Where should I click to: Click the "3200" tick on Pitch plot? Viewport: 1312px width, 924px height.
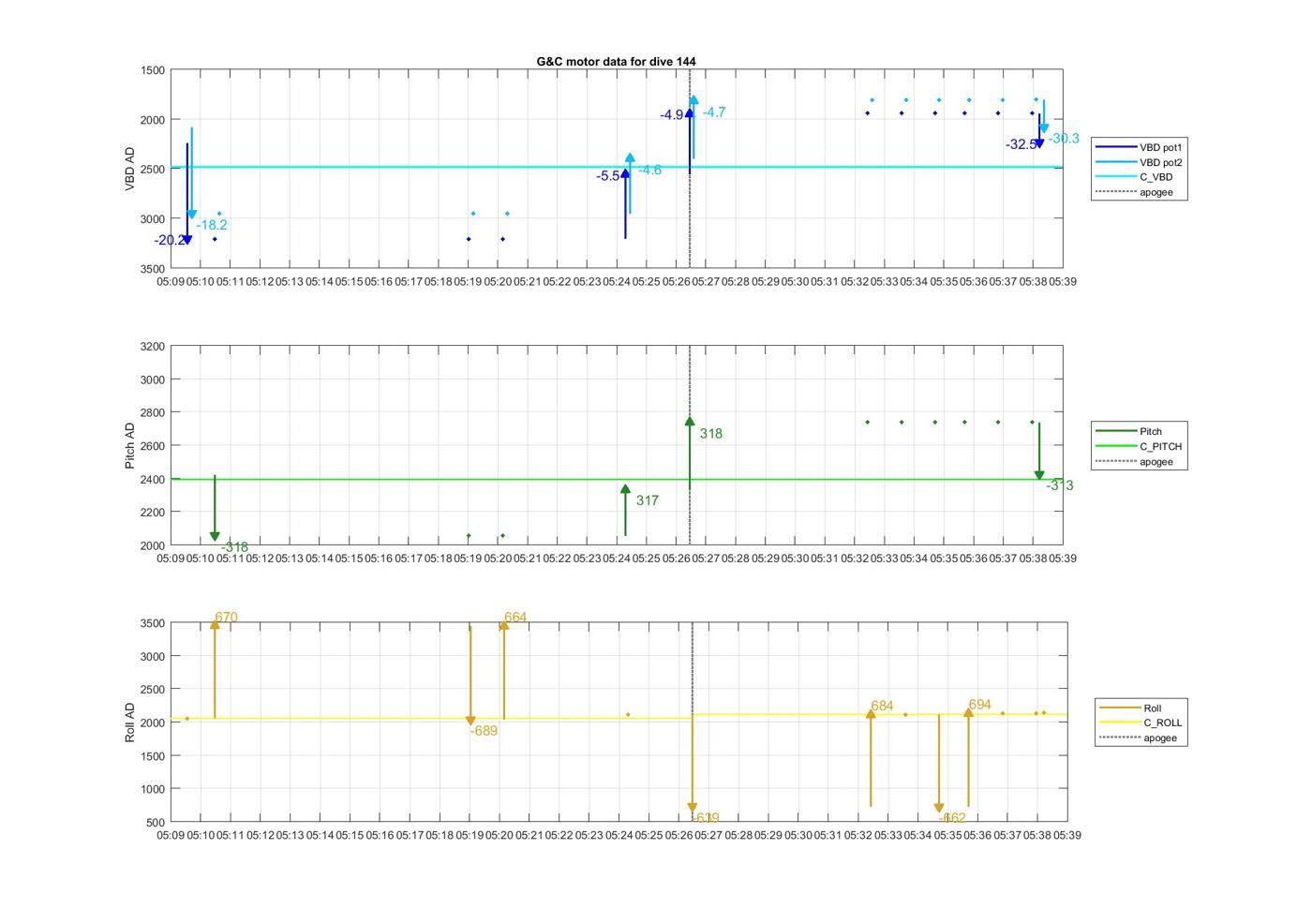coord(154,347)
